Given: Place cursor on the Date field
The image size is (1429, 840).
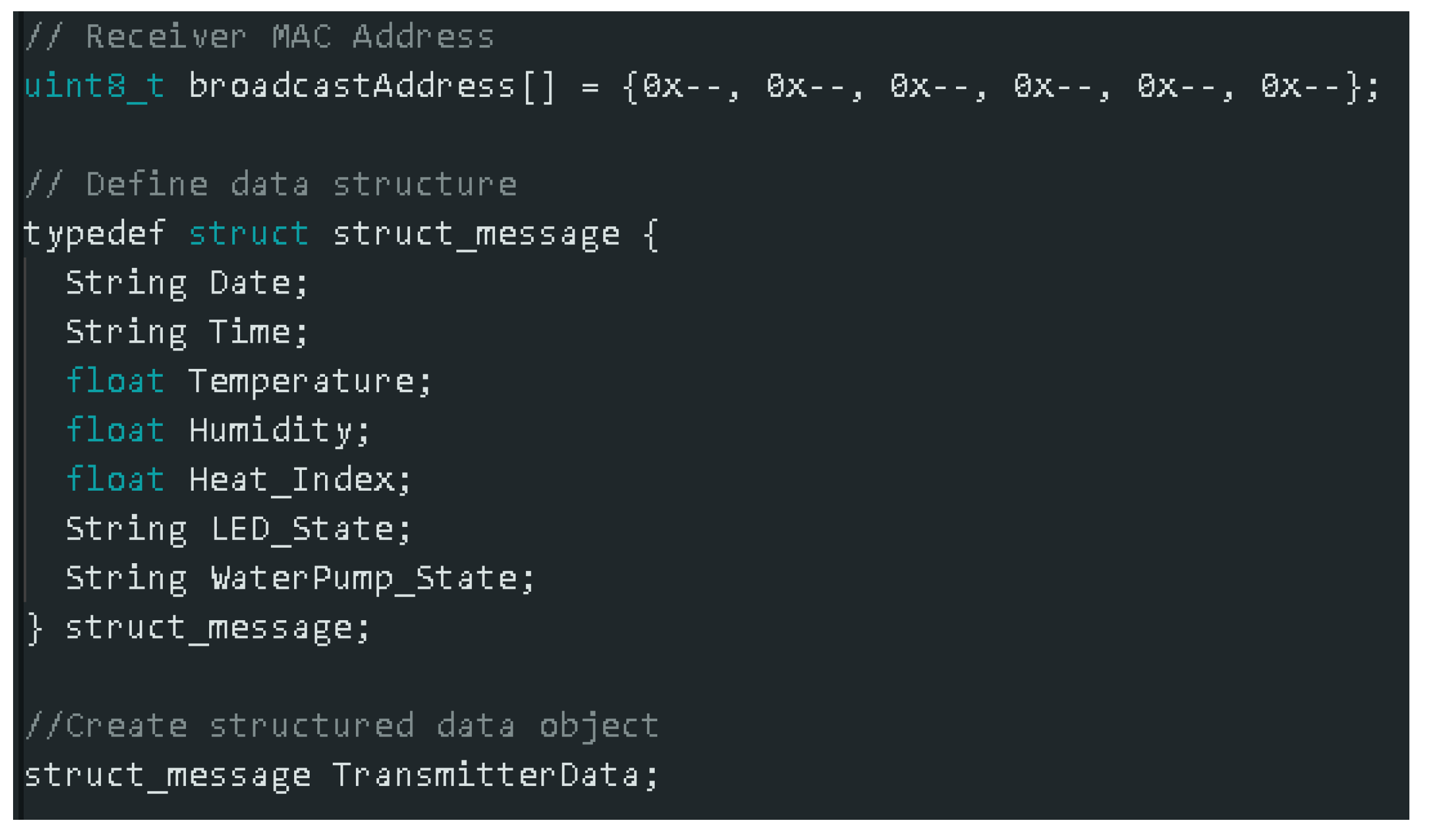Looking at the screenshot, I should click(250, 283).
